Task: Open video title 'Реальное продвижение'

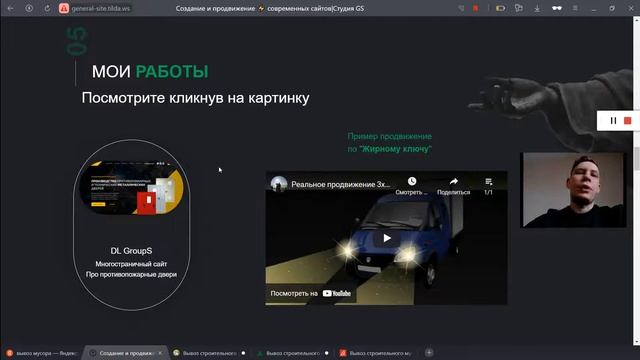Action: pyautogui.click(x=340, y=184)
